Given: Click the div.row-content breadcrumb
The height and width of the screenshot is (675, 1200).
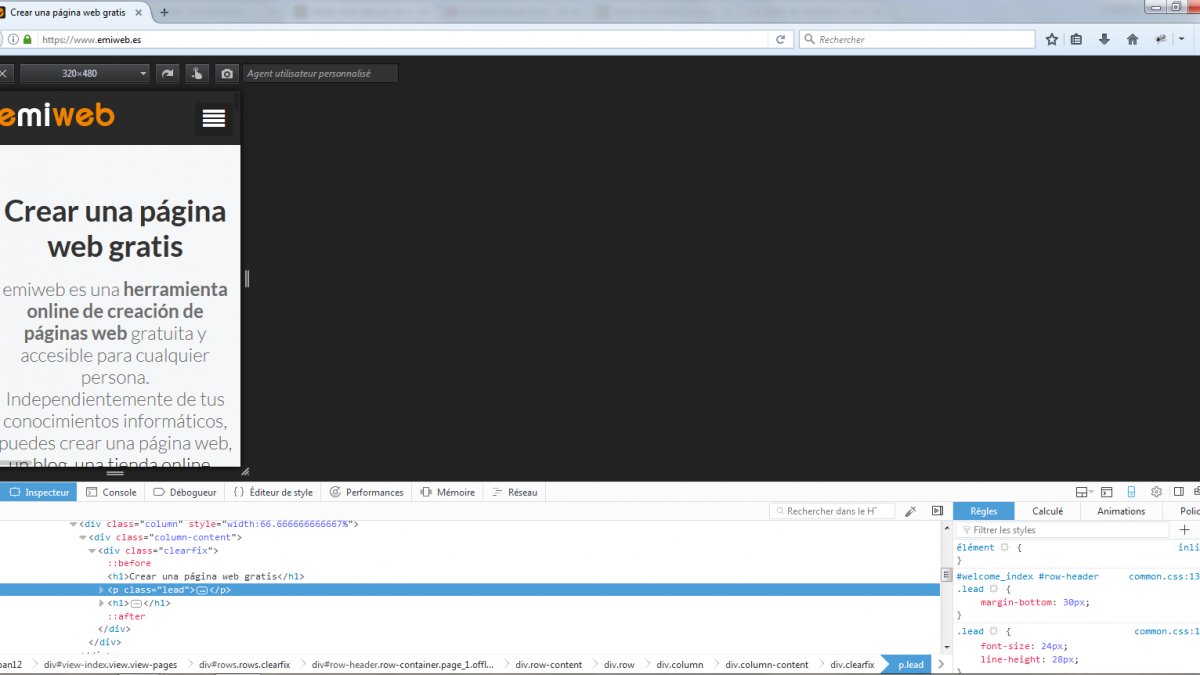Looking at the screenshot, I should (549, 665).
